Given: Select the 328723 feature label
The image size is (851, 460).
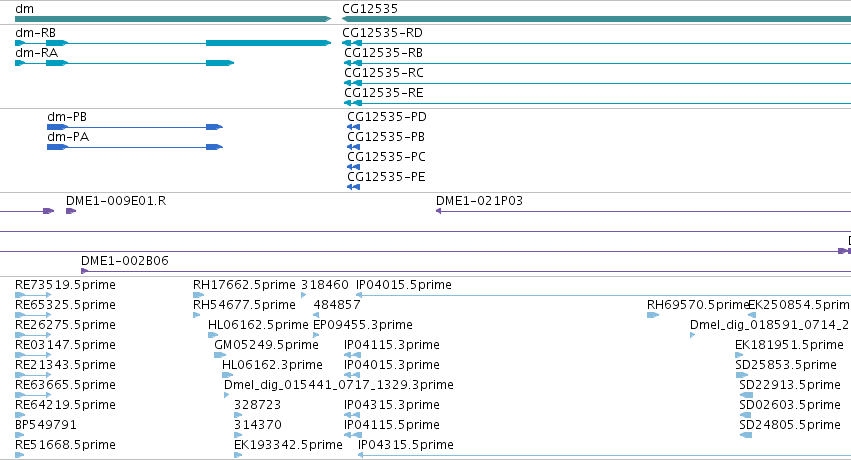Looking at the screenshot, I should click(257, 405).
